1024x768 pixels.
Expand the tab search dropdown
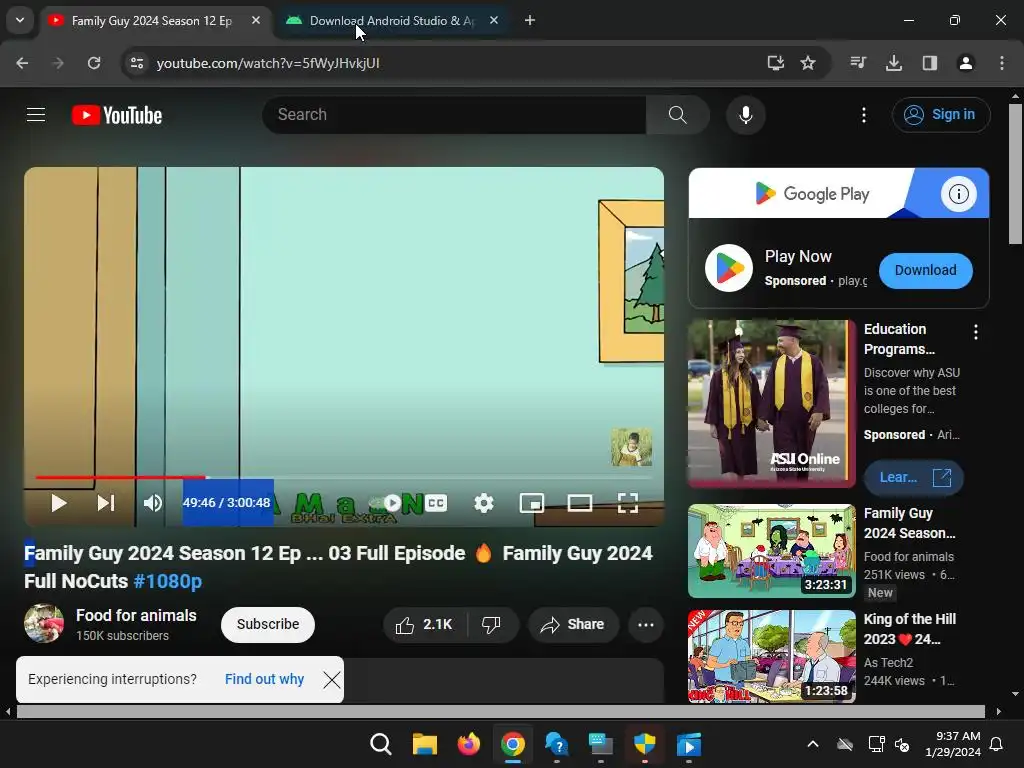coord(20,20)
